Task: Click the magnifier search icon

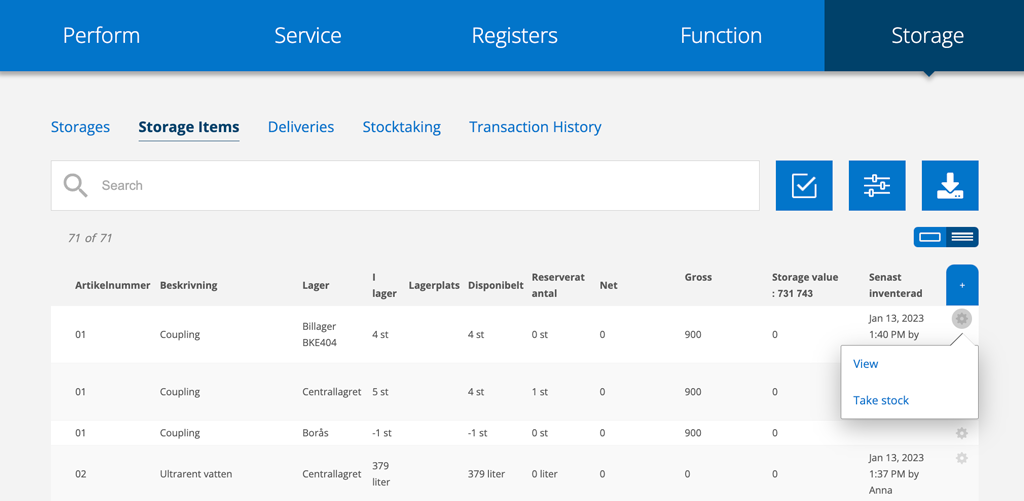Action: 75,186
